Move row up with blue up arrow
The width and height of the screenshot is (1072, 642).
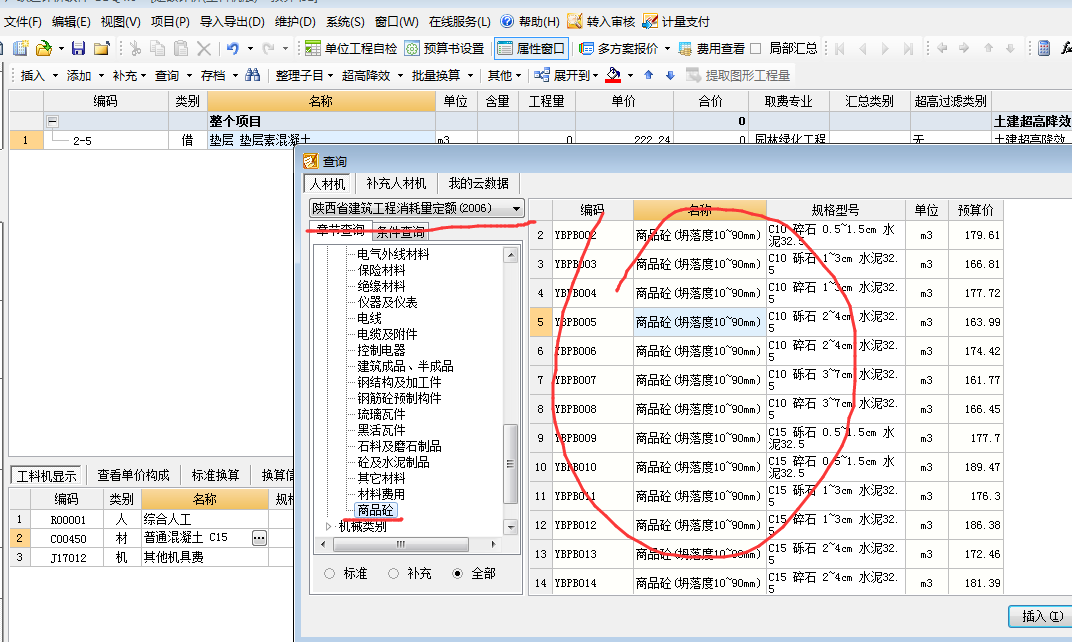[649, 75]
